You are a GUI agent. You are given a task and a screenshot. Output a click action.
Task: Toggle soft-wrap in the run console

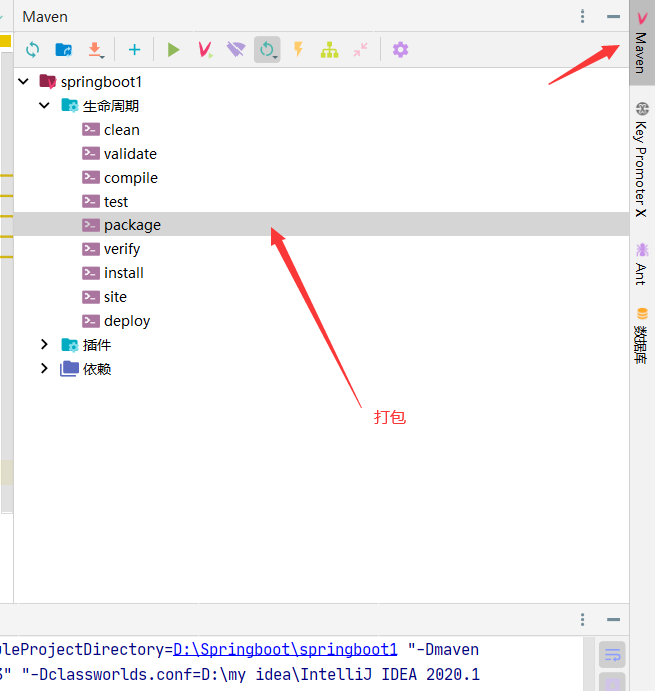tap(612, 655)
